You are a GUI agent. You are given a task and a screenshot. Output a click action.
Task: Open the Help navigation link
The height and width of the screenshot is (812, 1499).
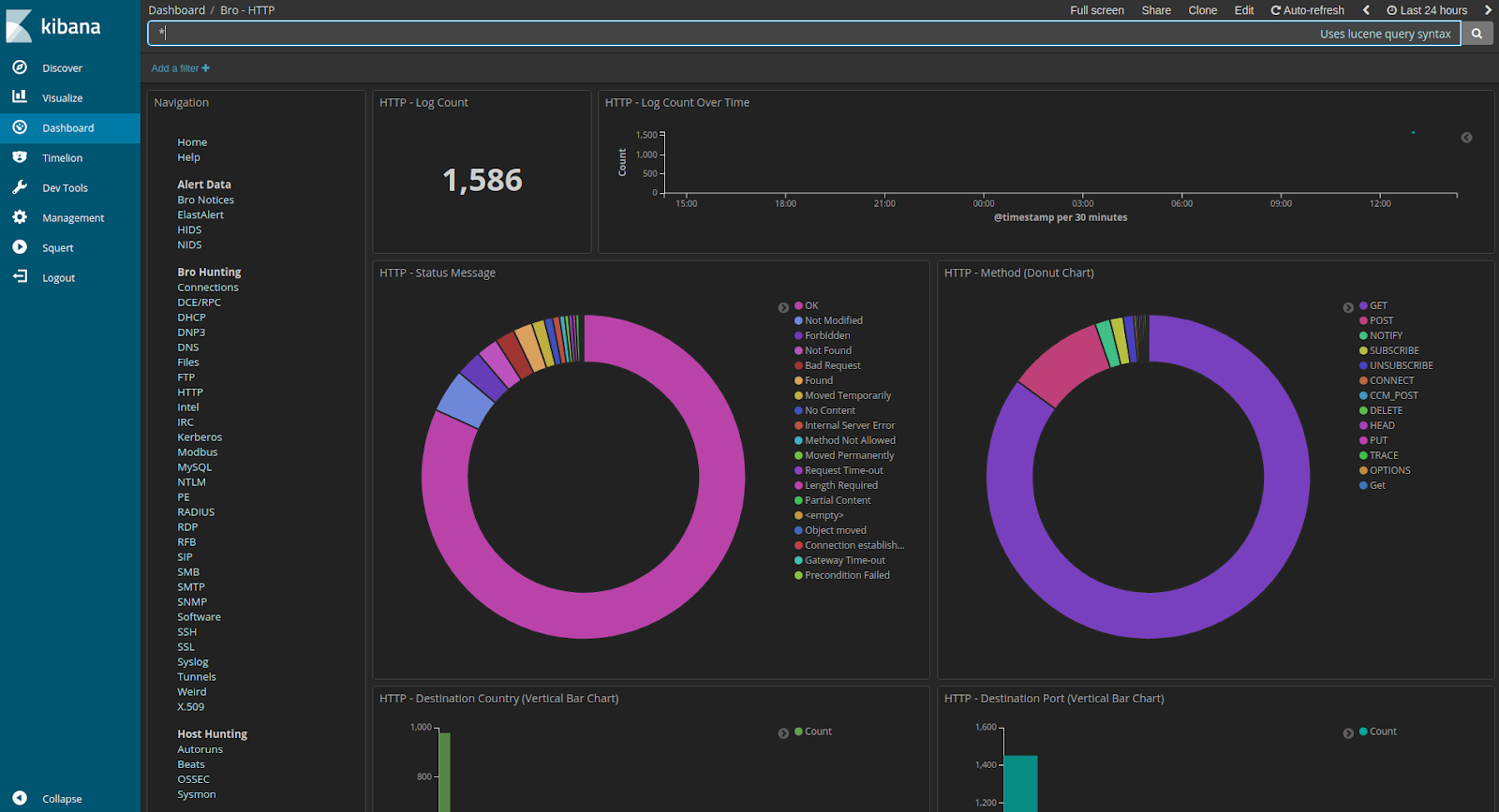pyautogui.click(x=188, y=157)
